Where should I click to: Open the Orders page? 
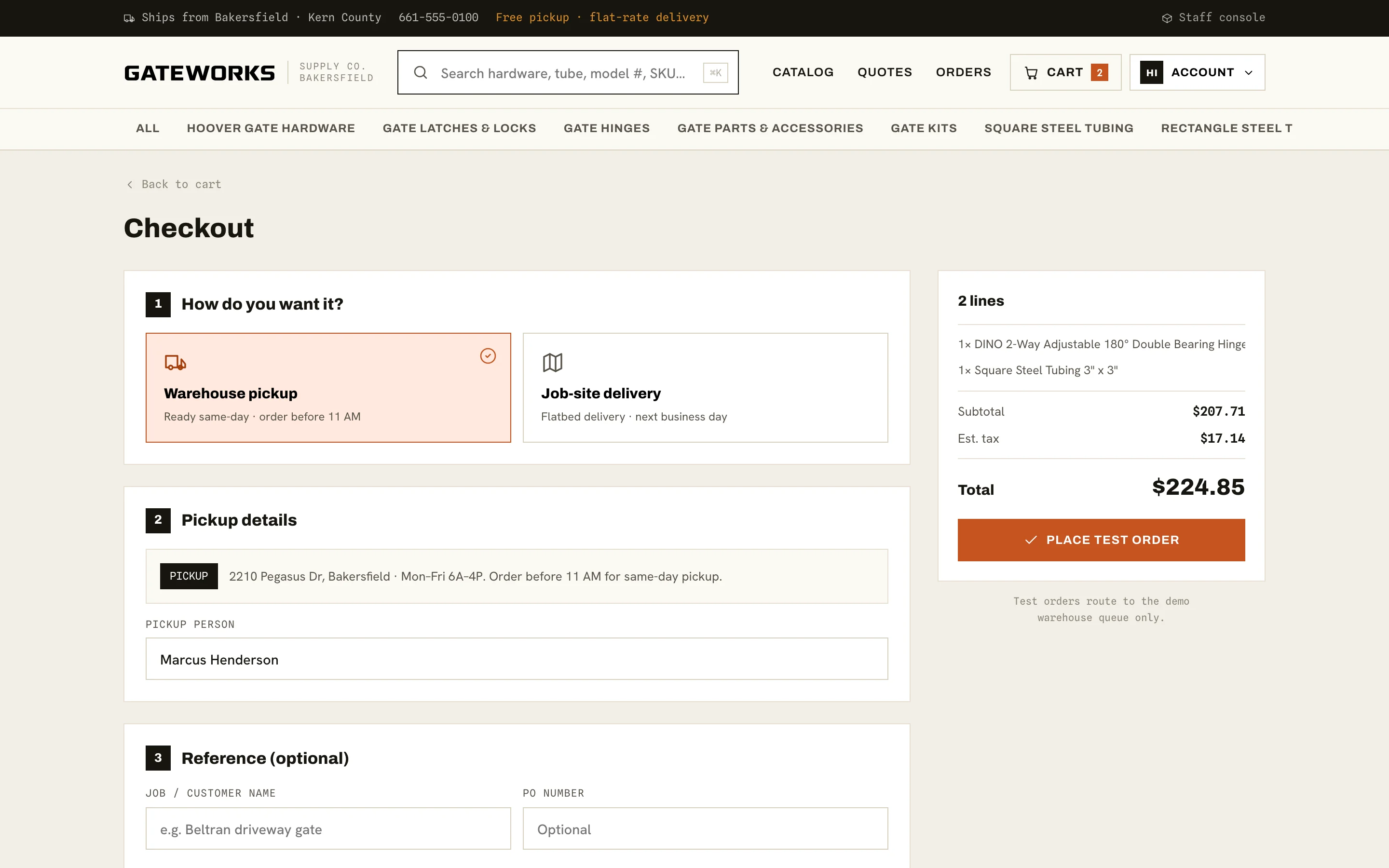[963, 72]
